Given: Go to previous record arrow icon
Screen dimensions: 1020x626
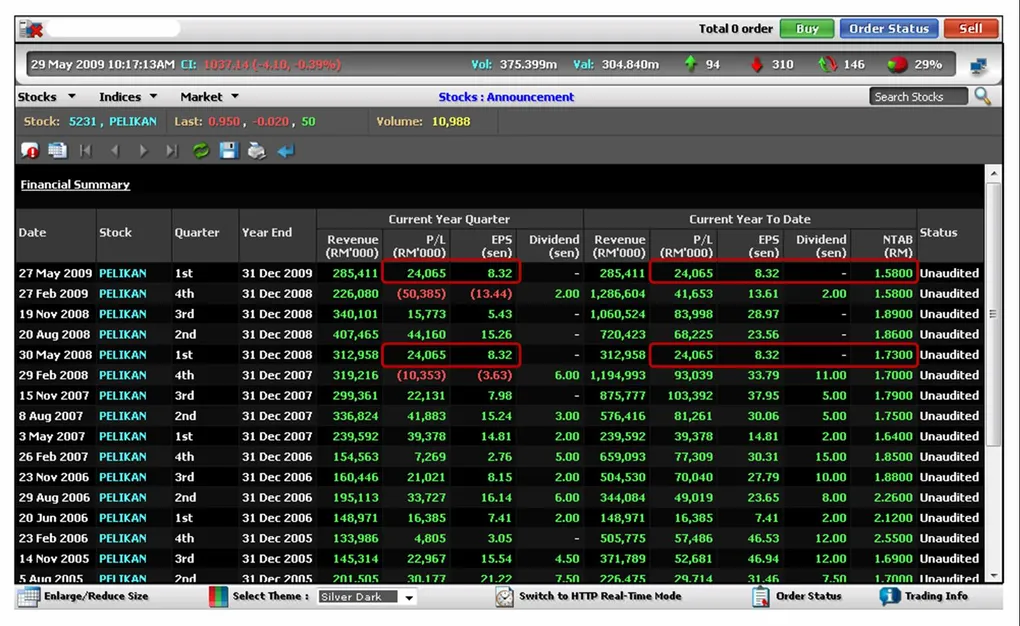Looking at the screenshot, I should [x=114, y=151].
